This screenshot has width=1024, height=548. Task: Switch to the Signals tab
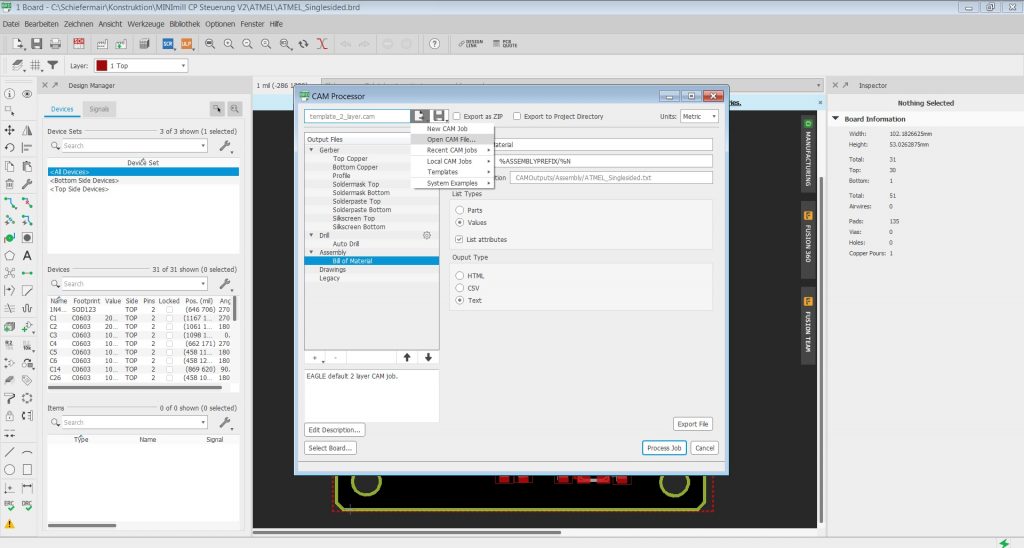coord(99,108)
